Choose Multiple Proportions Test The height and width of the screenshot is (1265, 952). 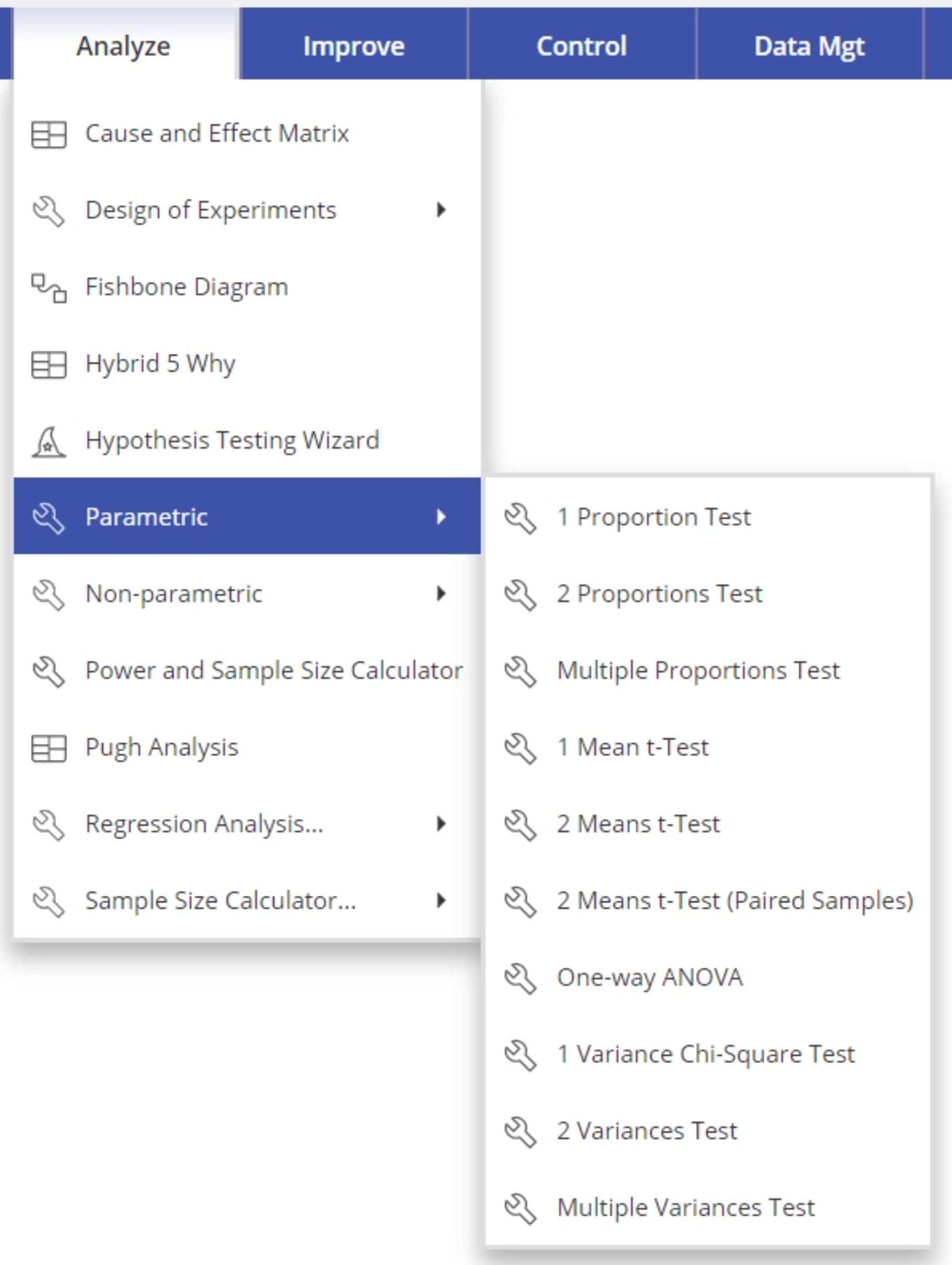698,670
